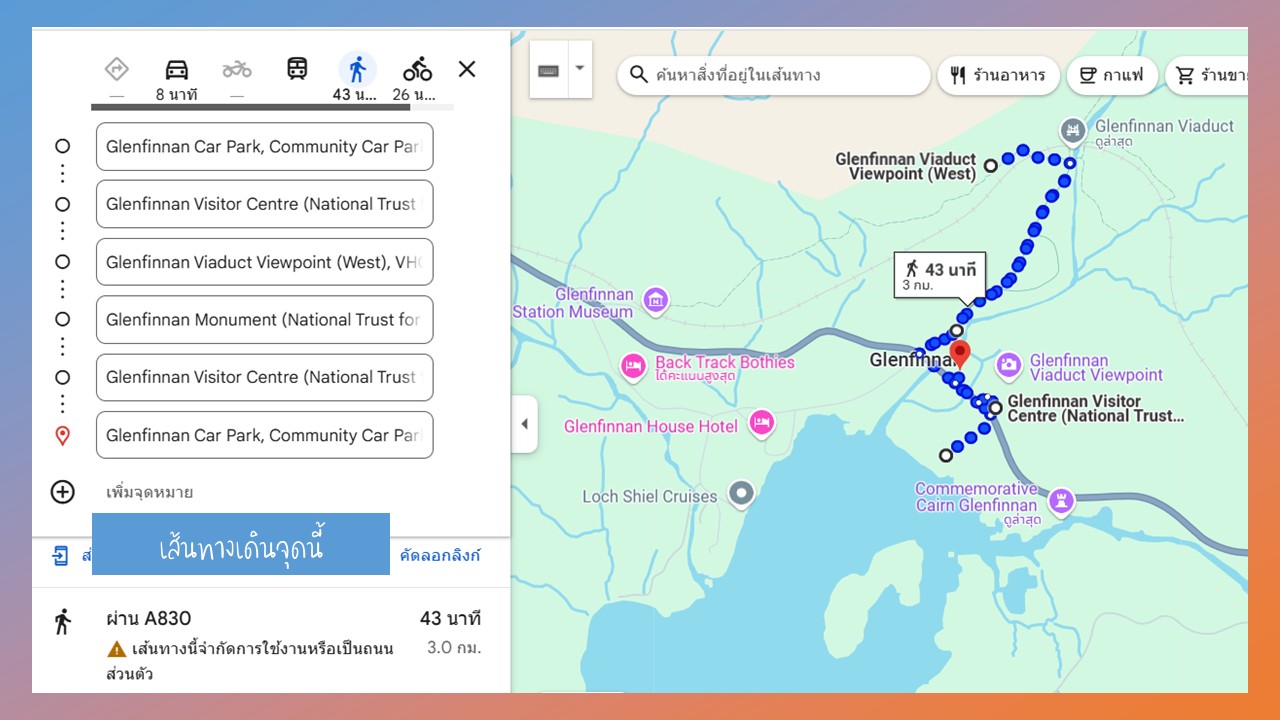This screenshot has height=720, width=1280.
Task: Click คัดลอกลิงก์ copy link
Action: point(440,555)
